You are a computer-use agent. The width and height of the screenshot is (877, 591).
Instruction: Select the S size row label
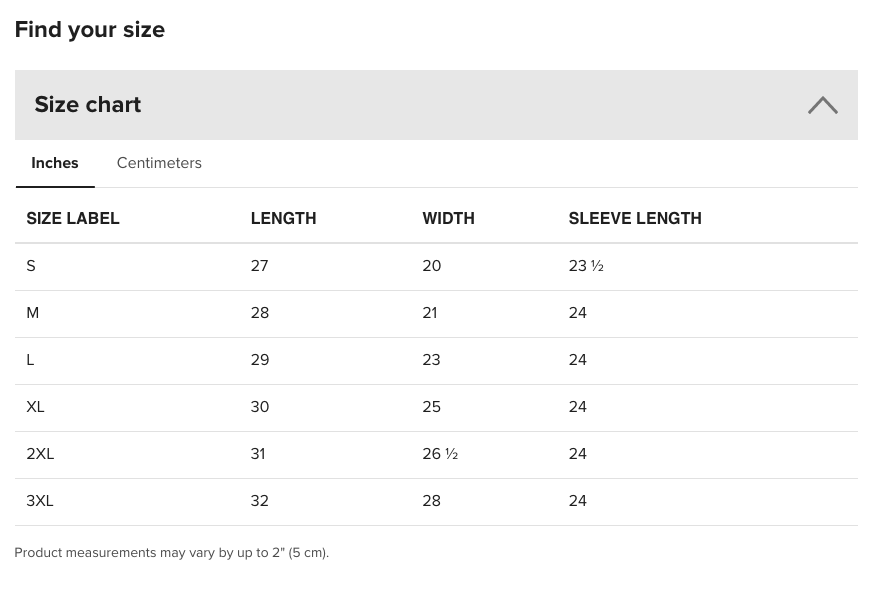[x=31, y=266]
